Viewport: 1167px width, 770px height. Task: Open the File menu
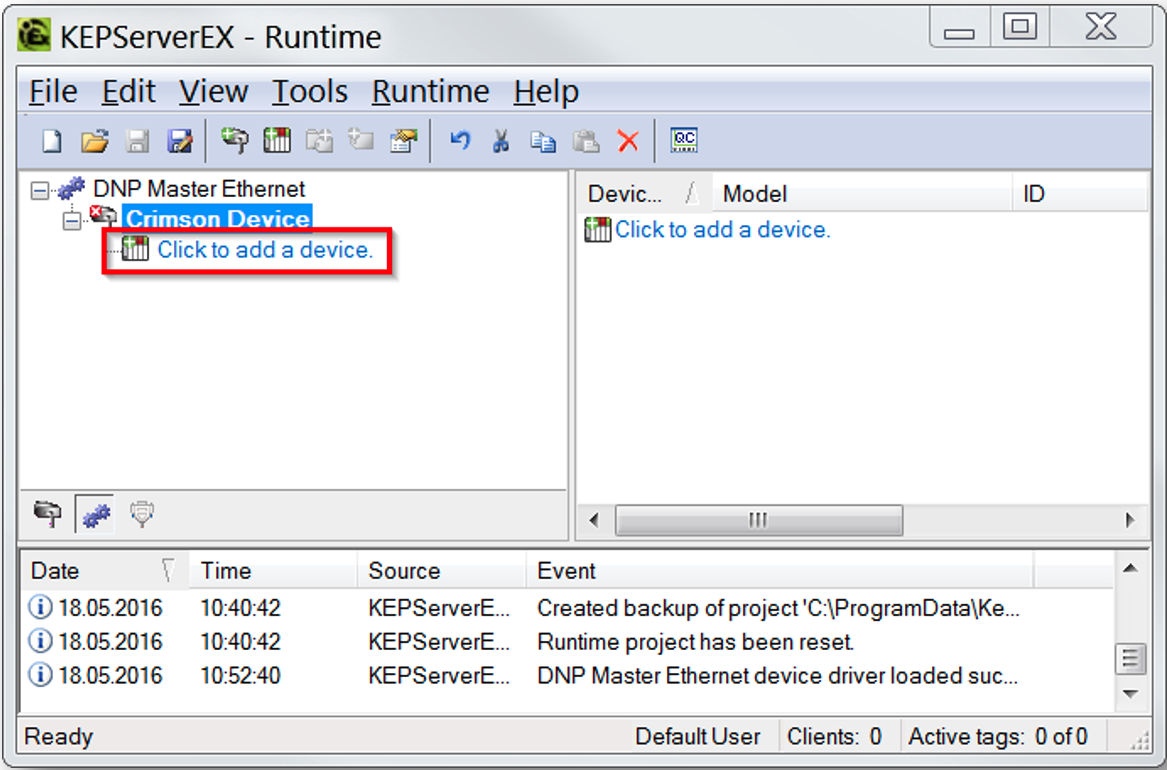pyautogui.click(x=53, y=92)
